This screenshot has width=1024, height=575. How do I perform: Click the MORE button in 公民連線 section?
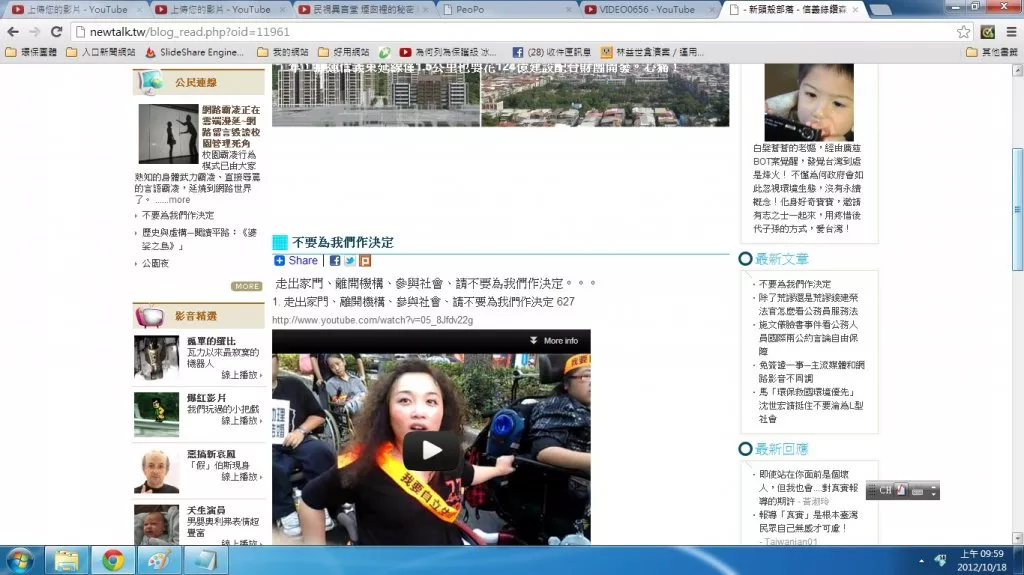tap(246, 286)
